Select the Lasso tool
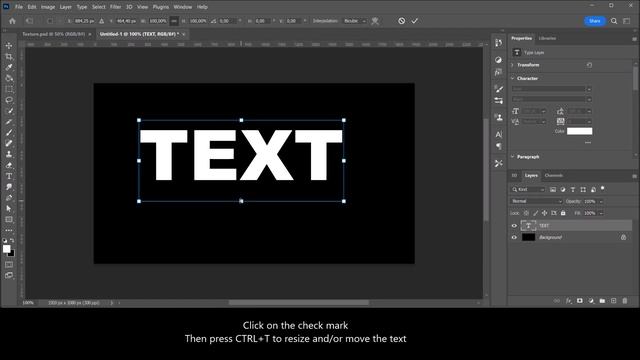The height and width of the screenshot is (360, 640). pyautogui.click(x=9, y=100)
